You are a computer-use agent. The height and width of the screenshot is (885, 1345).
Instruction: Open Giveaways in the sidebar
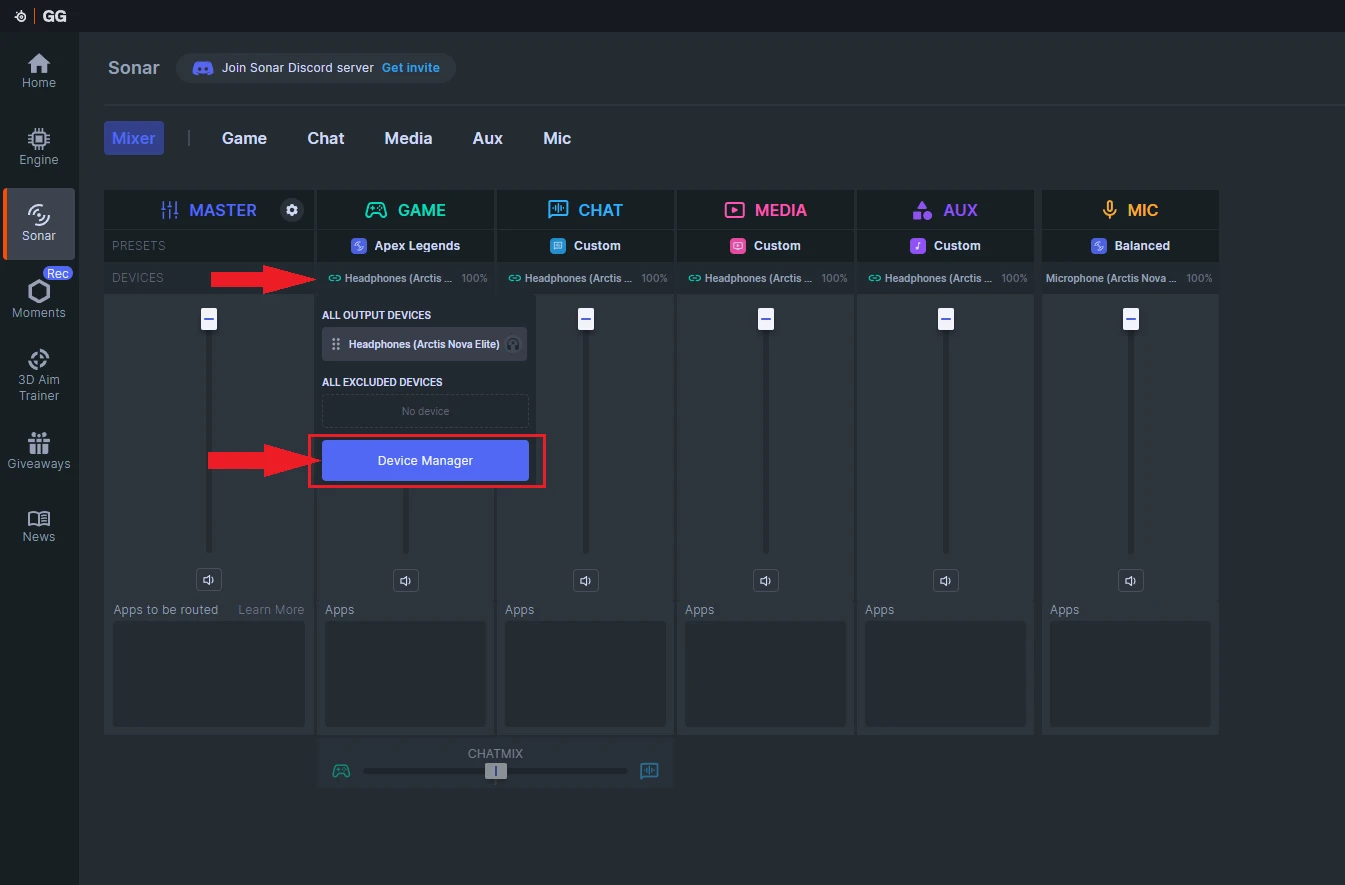pyautogui.click(x=39, y=451)
